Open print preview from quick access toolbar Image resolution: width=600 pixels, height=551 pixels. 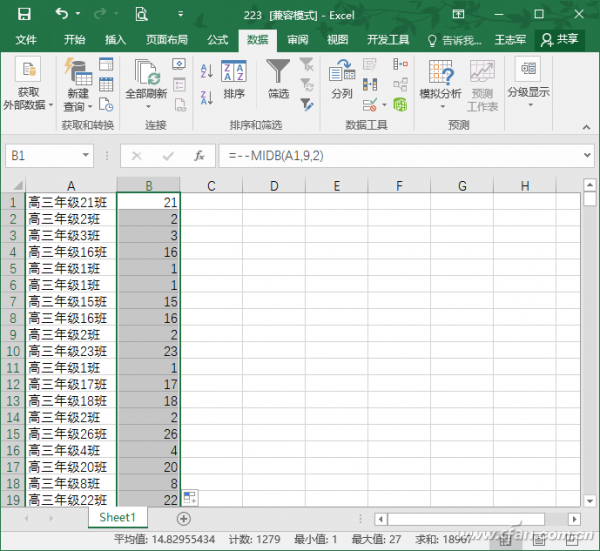click(141, 15)
